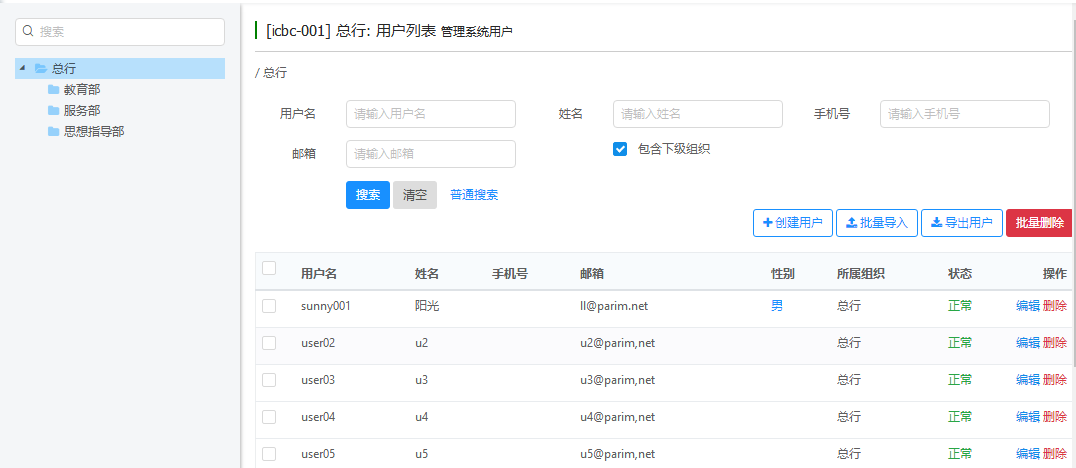Select 服务部 in the organization tree

click(x=82, y=110)
